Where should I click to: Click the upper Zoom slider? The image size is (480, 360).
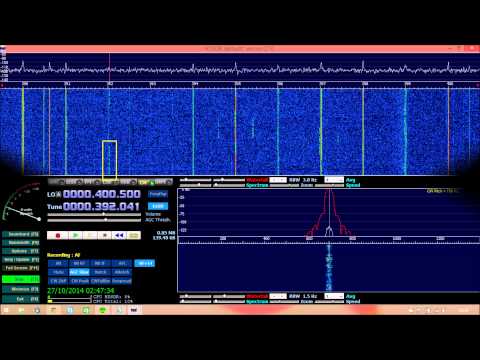[x=285, y=185]
